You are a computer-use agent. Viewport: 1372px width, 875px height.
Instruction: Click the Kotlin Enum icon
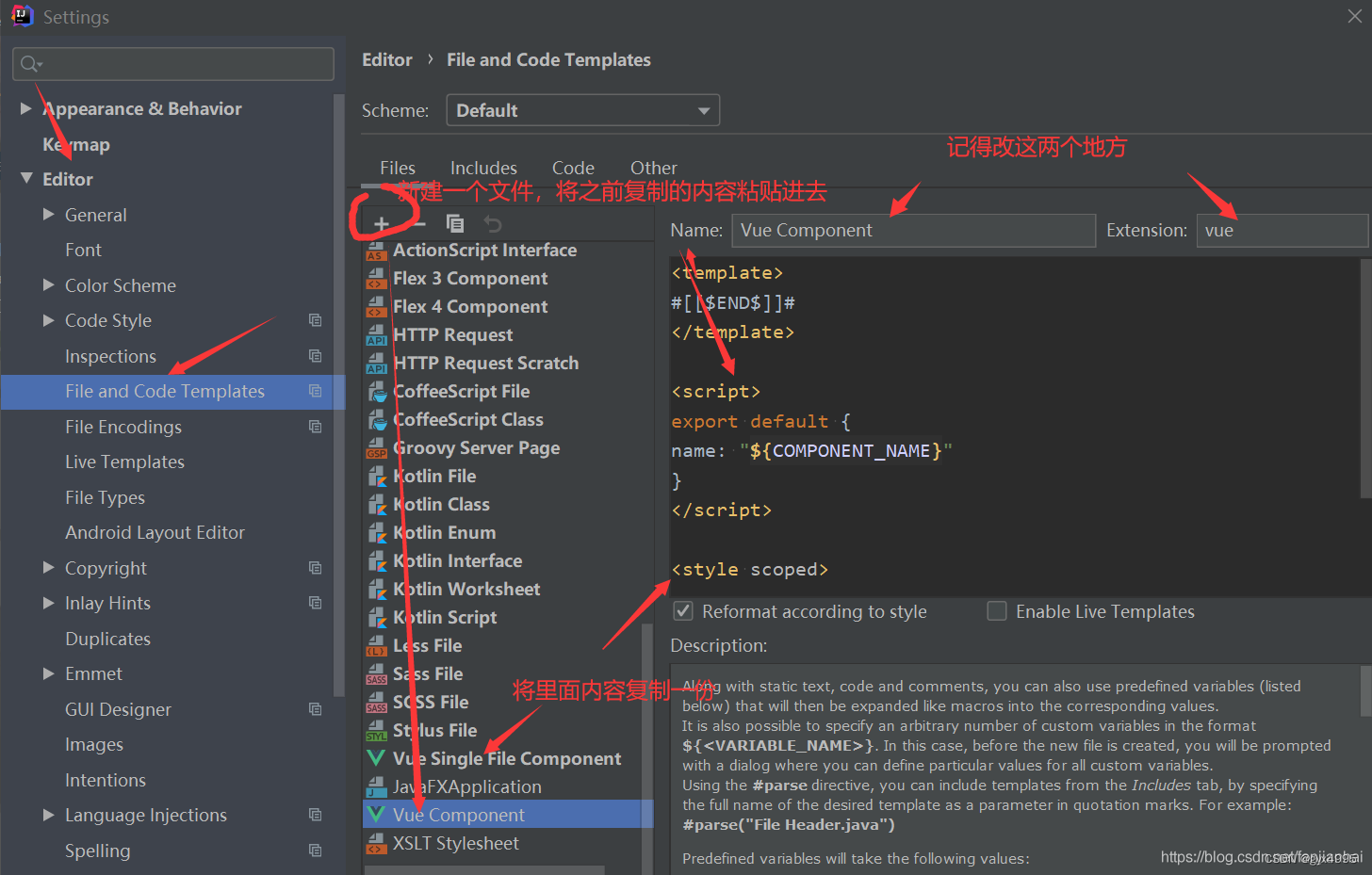coord(377,532)
